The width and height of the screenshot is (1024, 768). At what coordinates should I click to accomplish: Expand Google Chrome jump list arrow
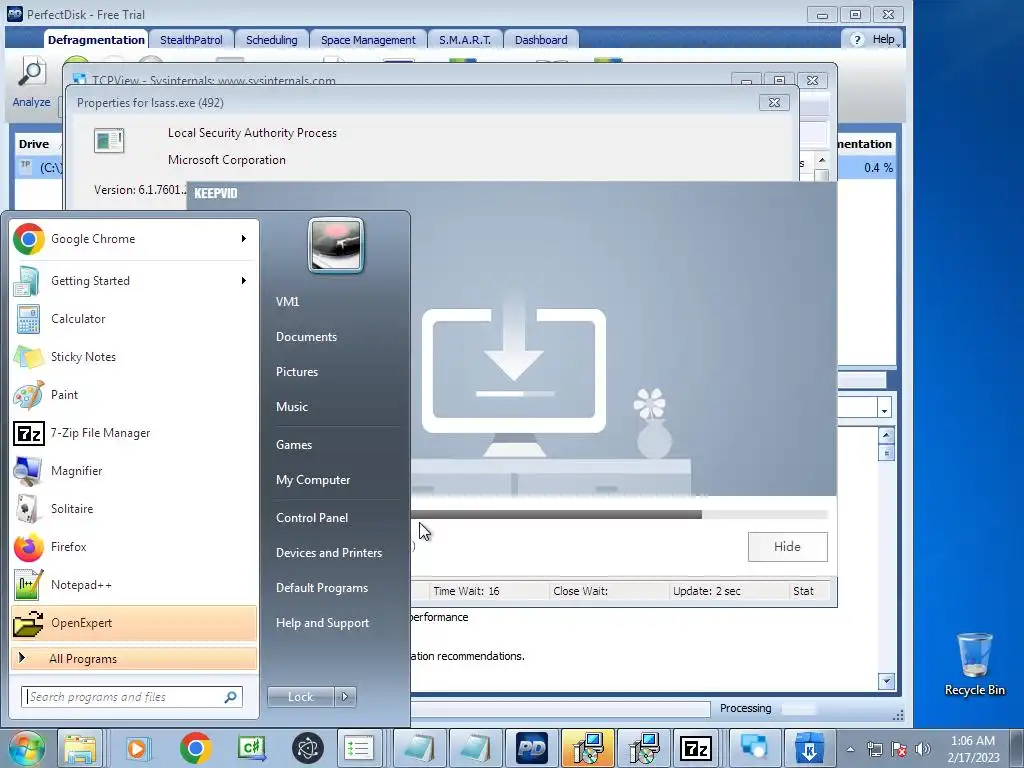click(x=244, y=239)
